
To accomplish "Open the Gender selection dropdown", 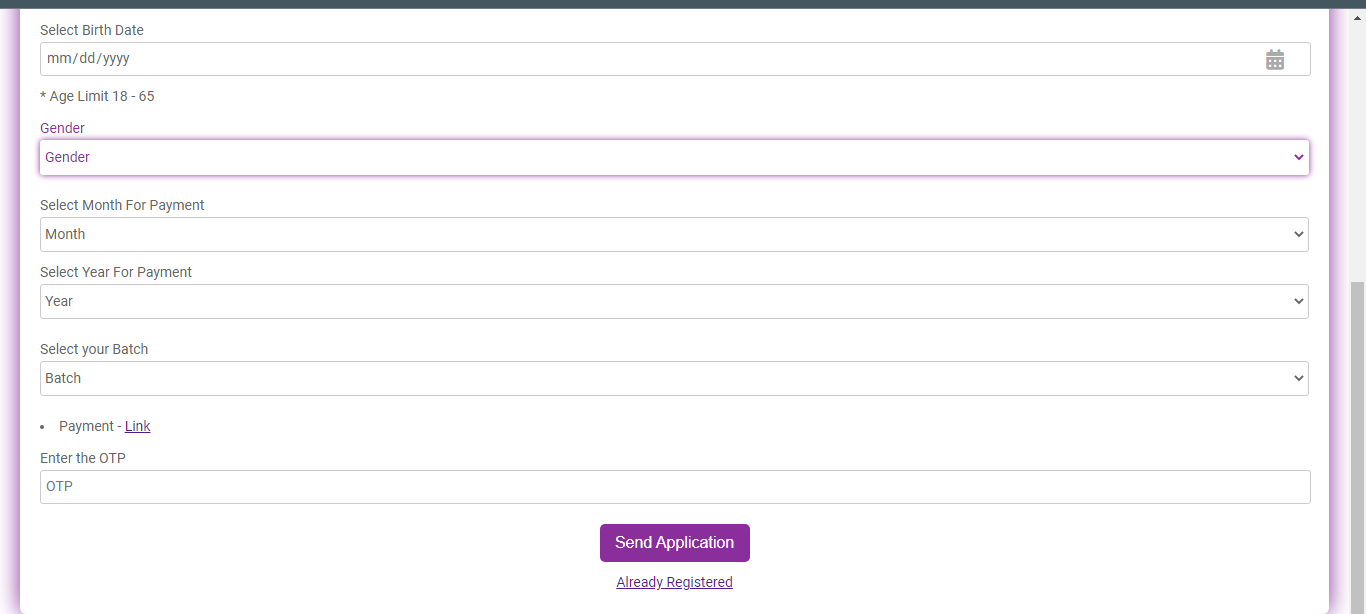I will [675, 157].
